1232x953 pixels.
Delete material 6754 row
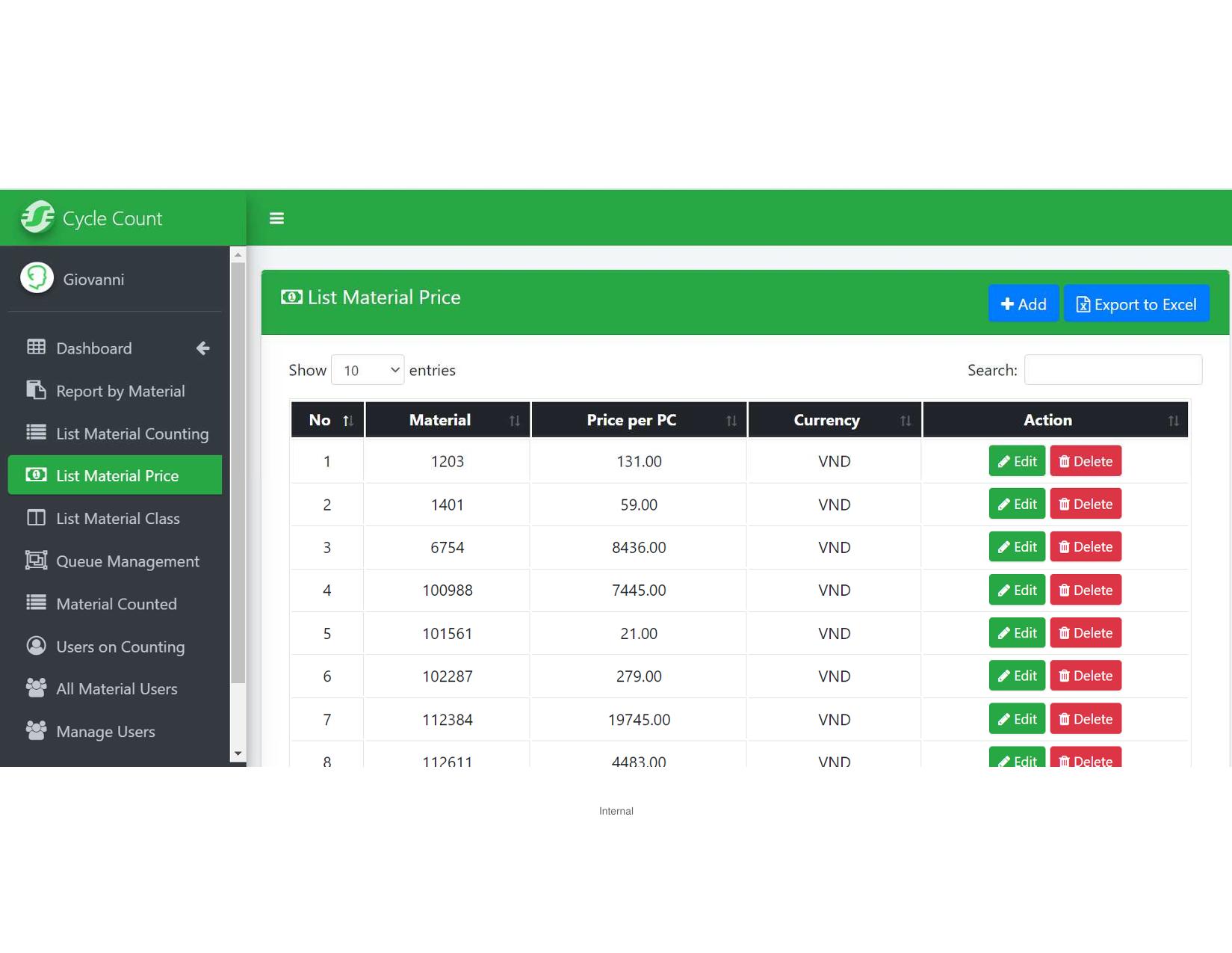1085,547
